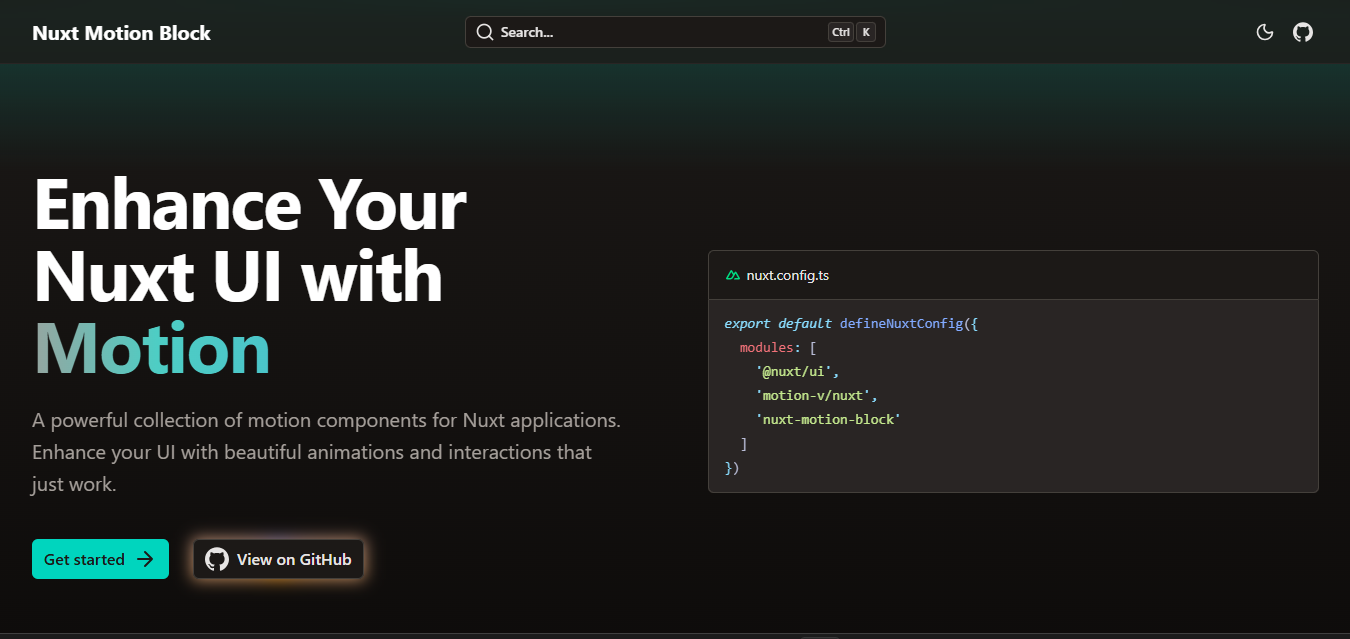
Task: Click the 'nuxt-motion-block' code line
Action: click(x=828, y=419)
